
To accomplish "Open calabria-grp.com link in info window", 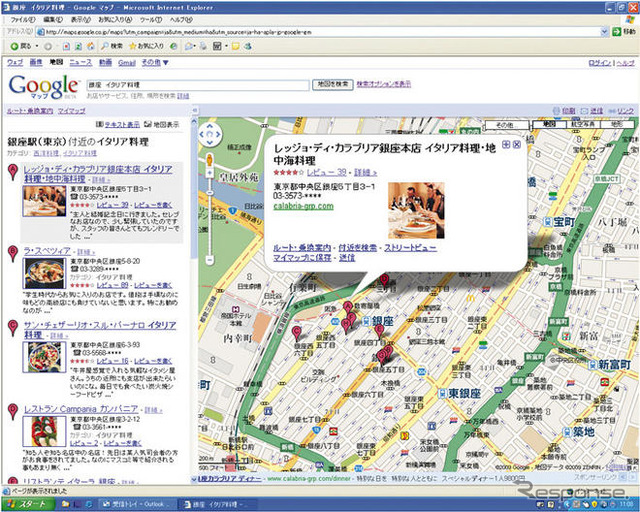I will coord(303,206).
